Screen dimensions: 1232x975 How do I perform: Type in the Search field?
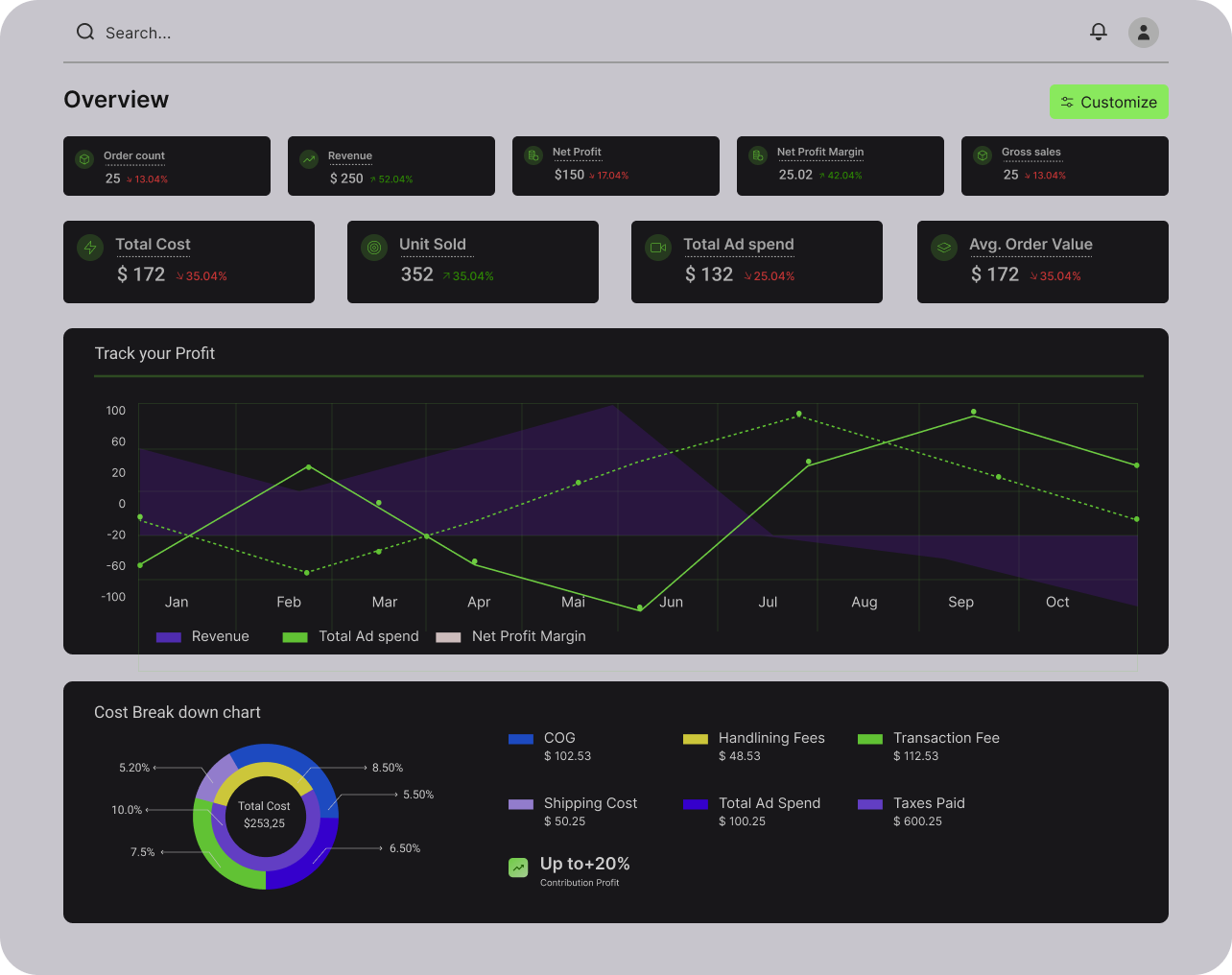point(288,33)
